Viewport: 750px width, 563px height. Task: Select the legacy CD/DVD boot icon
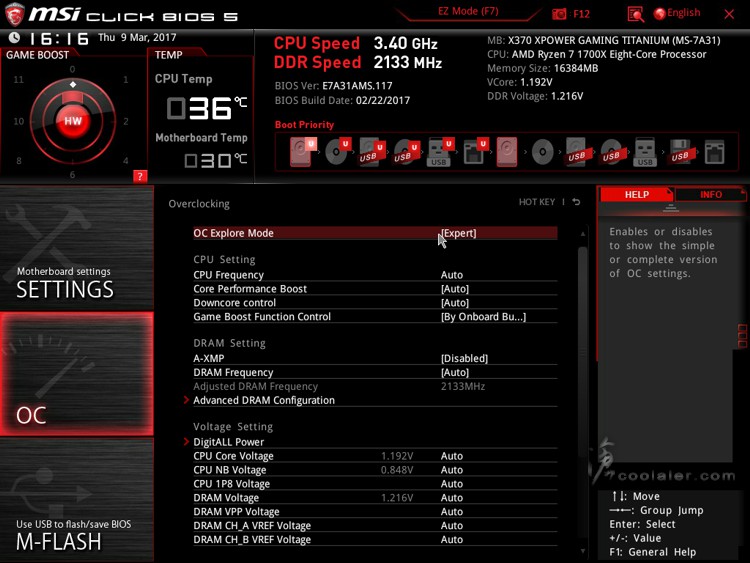click(542, 152)
